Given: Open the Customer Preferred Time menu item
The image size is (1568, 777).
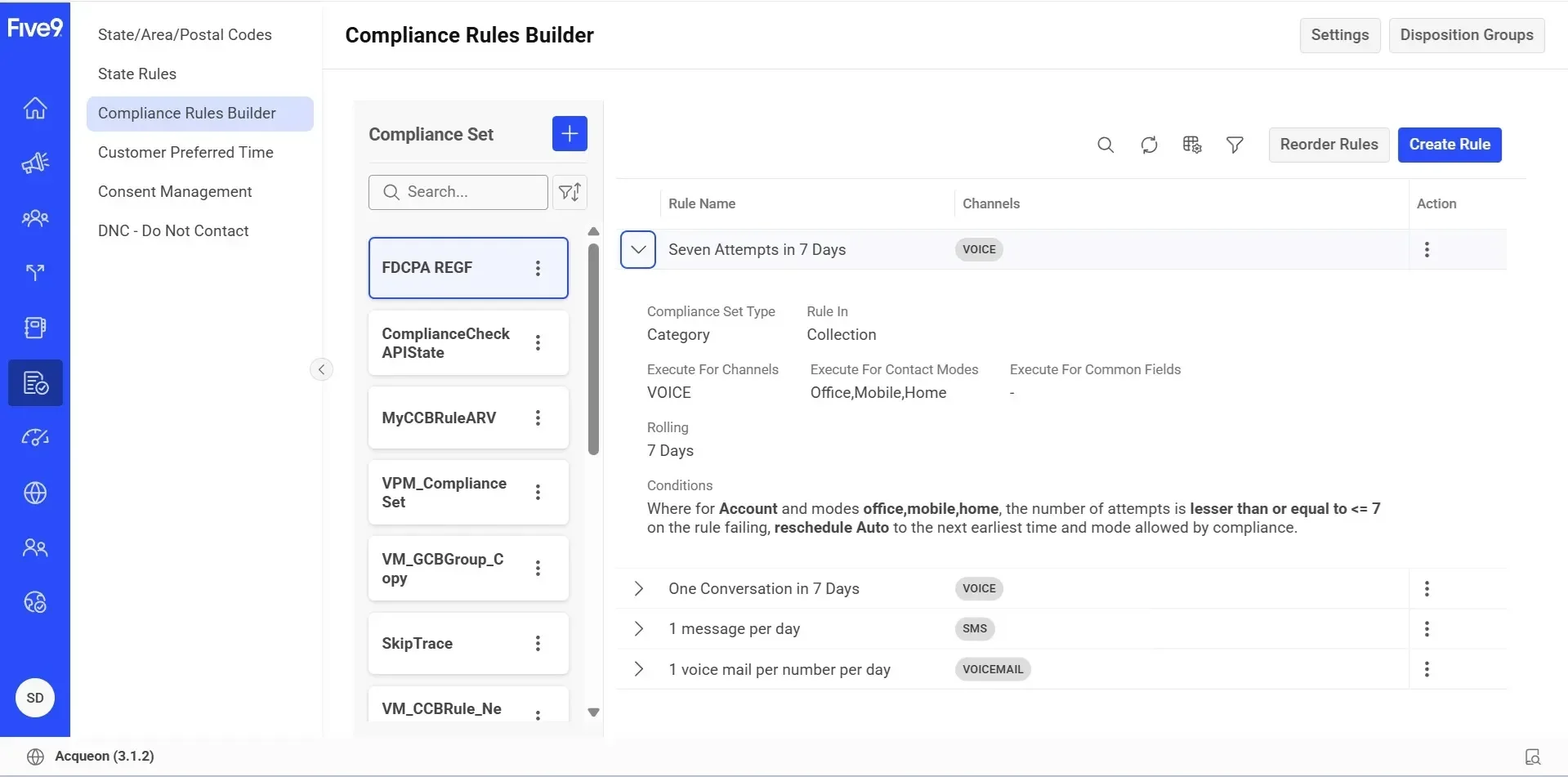Looking at the screenshot, I should (185, 153).
